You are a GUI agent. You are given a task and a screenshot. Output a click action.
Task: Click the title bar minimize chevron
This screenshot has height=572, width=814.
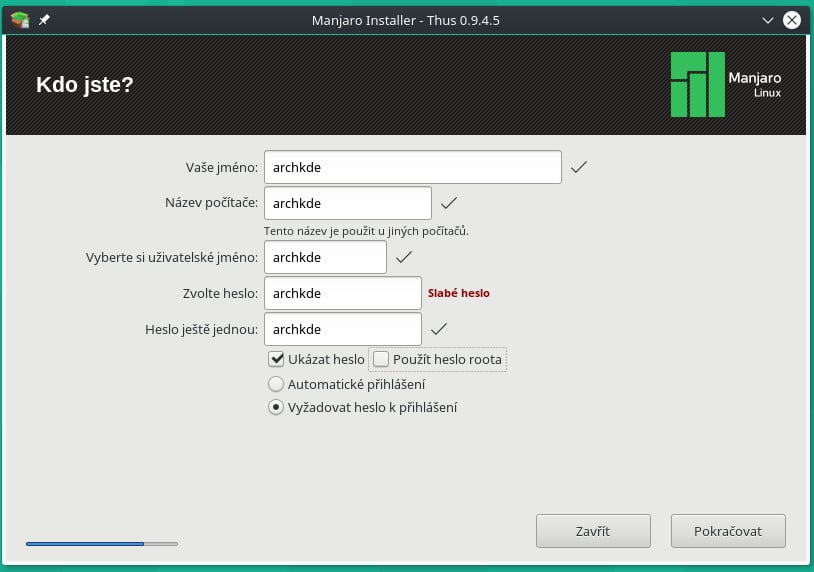pos(767,20)
